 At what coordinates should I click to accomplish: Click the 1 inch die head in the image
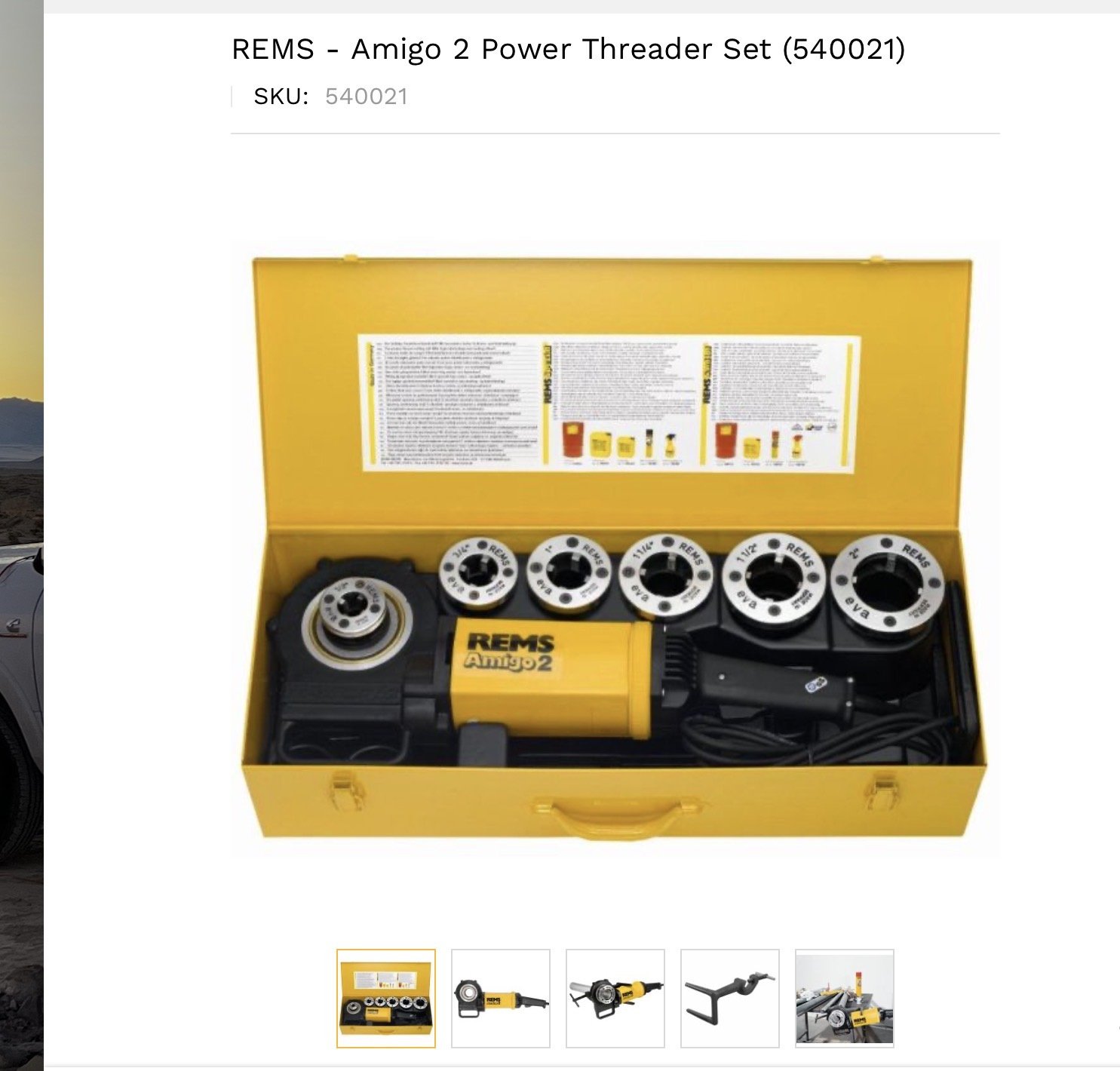pos(569,574)
